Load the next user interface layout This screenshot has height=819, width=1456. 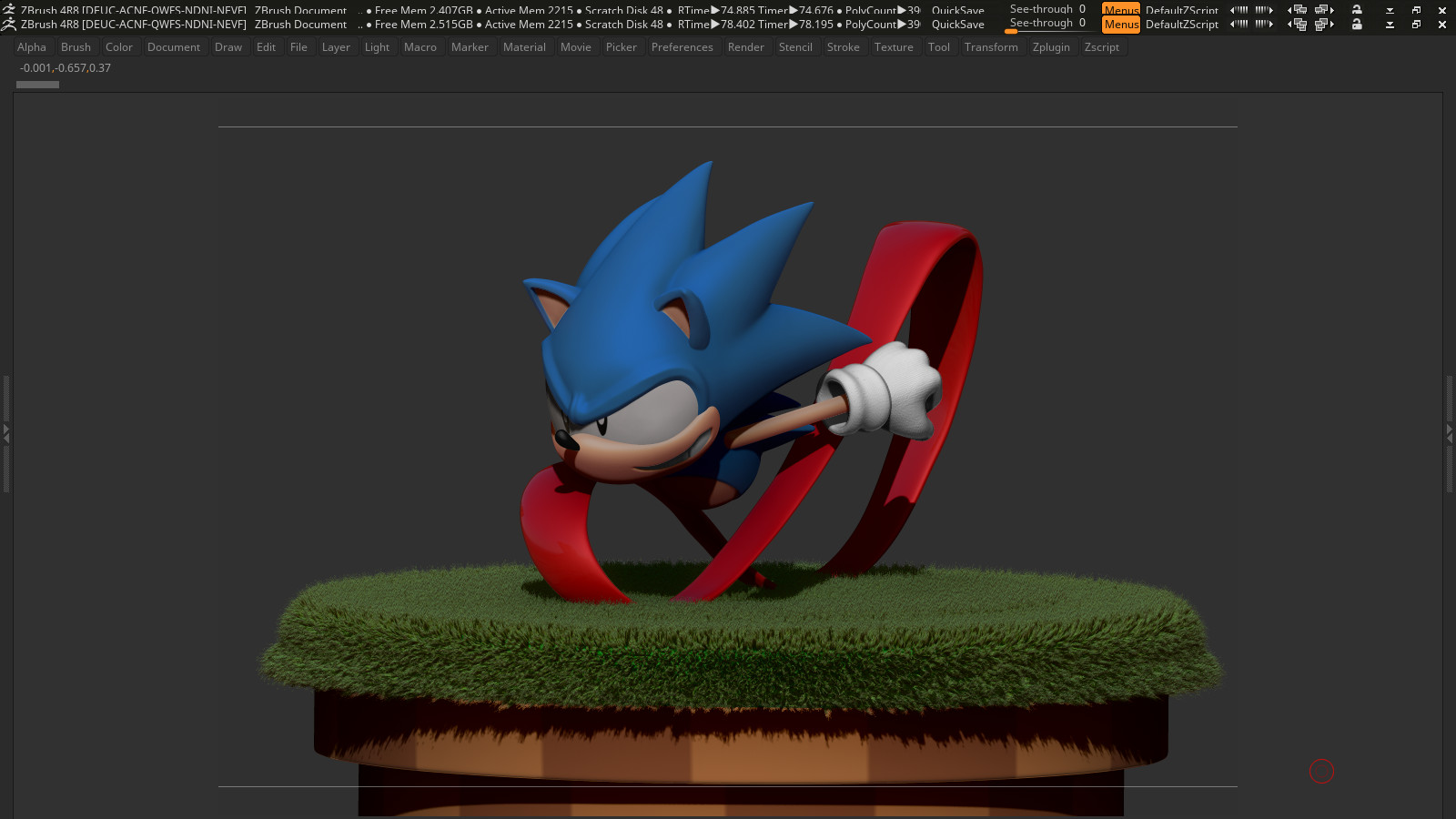pyautogui.click(x=1324, y=25)
